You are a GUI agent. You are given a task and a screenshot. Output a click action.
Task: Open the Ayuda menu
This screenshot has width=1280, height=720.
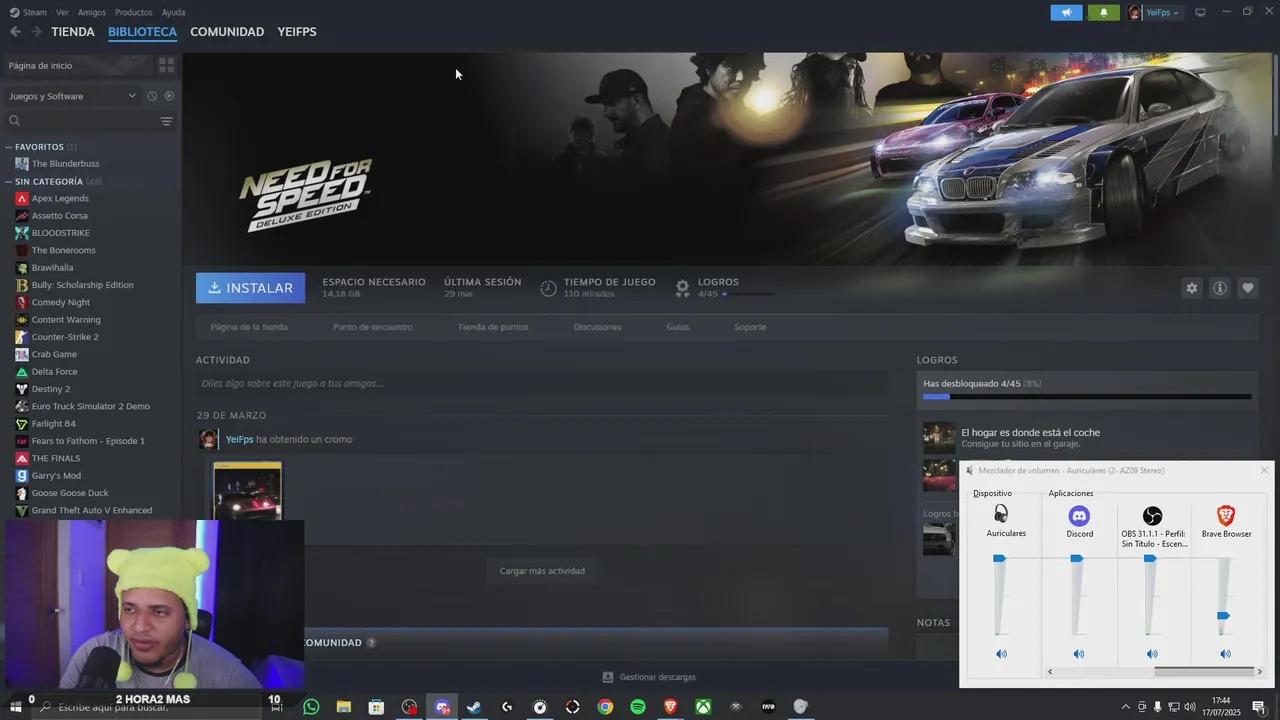pos(173,12)
